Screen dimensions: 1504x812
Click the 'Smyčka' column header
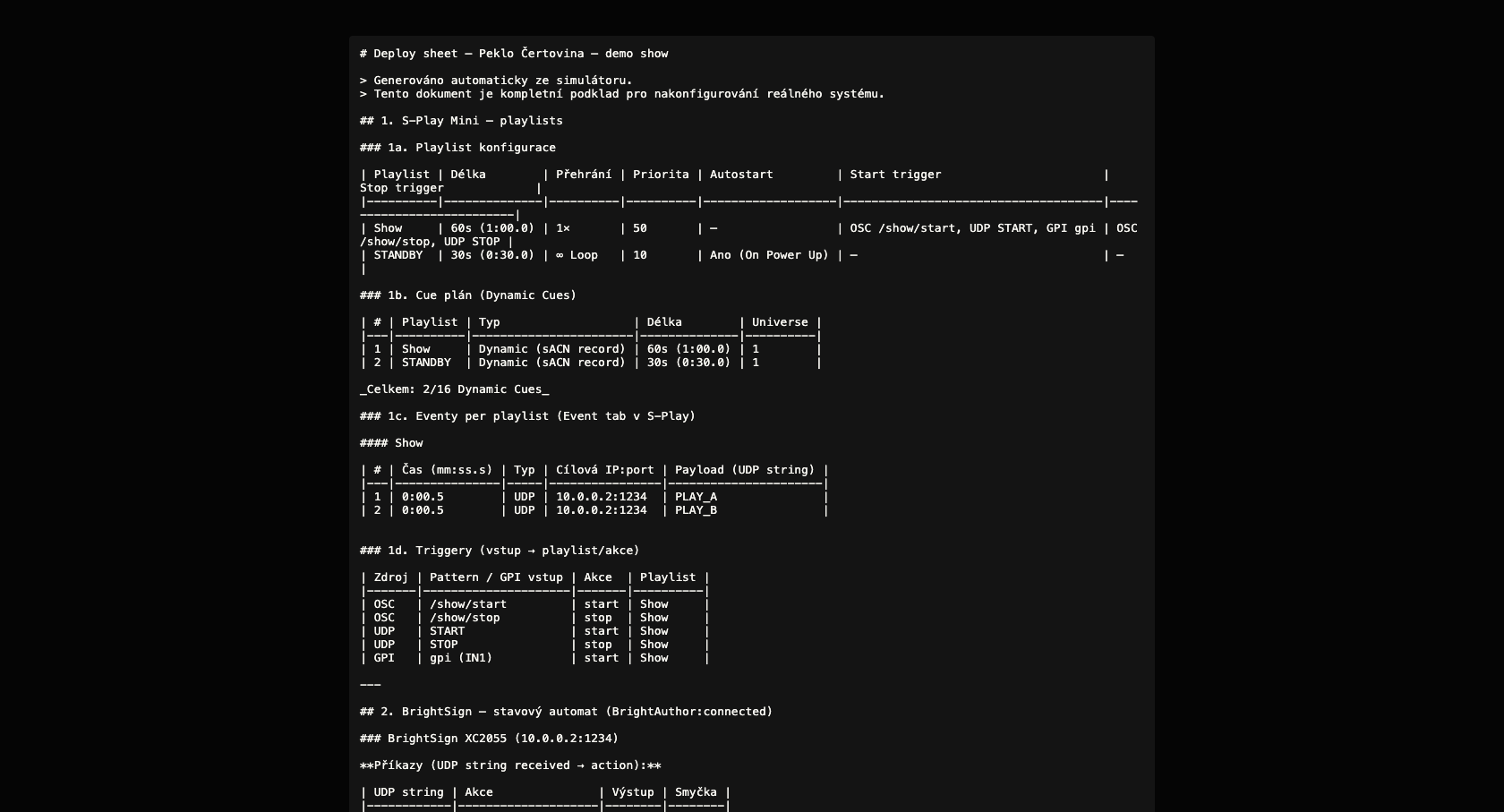696,792
